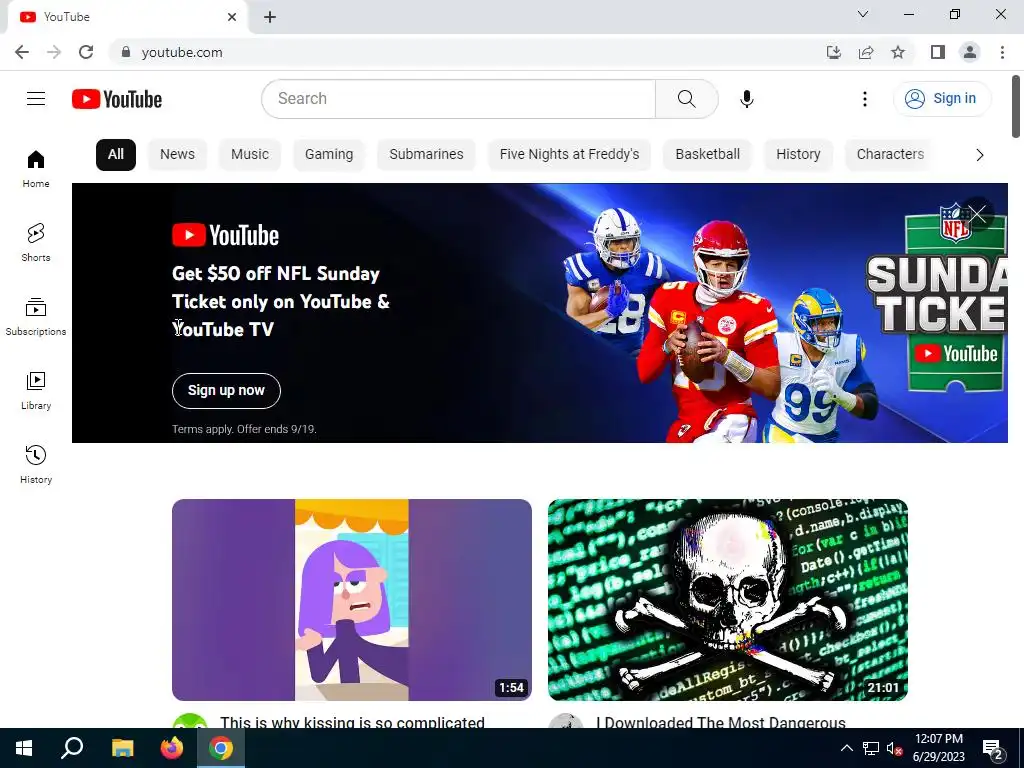The height and width of the screenshot is (768, 1024).
Task: Launch Firefox from the taskbar
Action: 172,748
